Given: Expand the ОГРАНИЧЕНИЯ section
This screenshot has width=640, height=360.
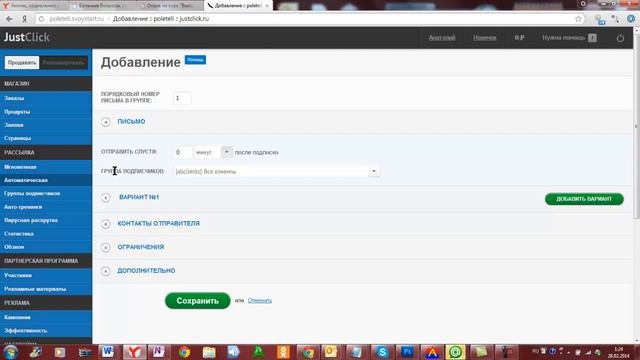Looking at the screenshot, I should 106,248.
